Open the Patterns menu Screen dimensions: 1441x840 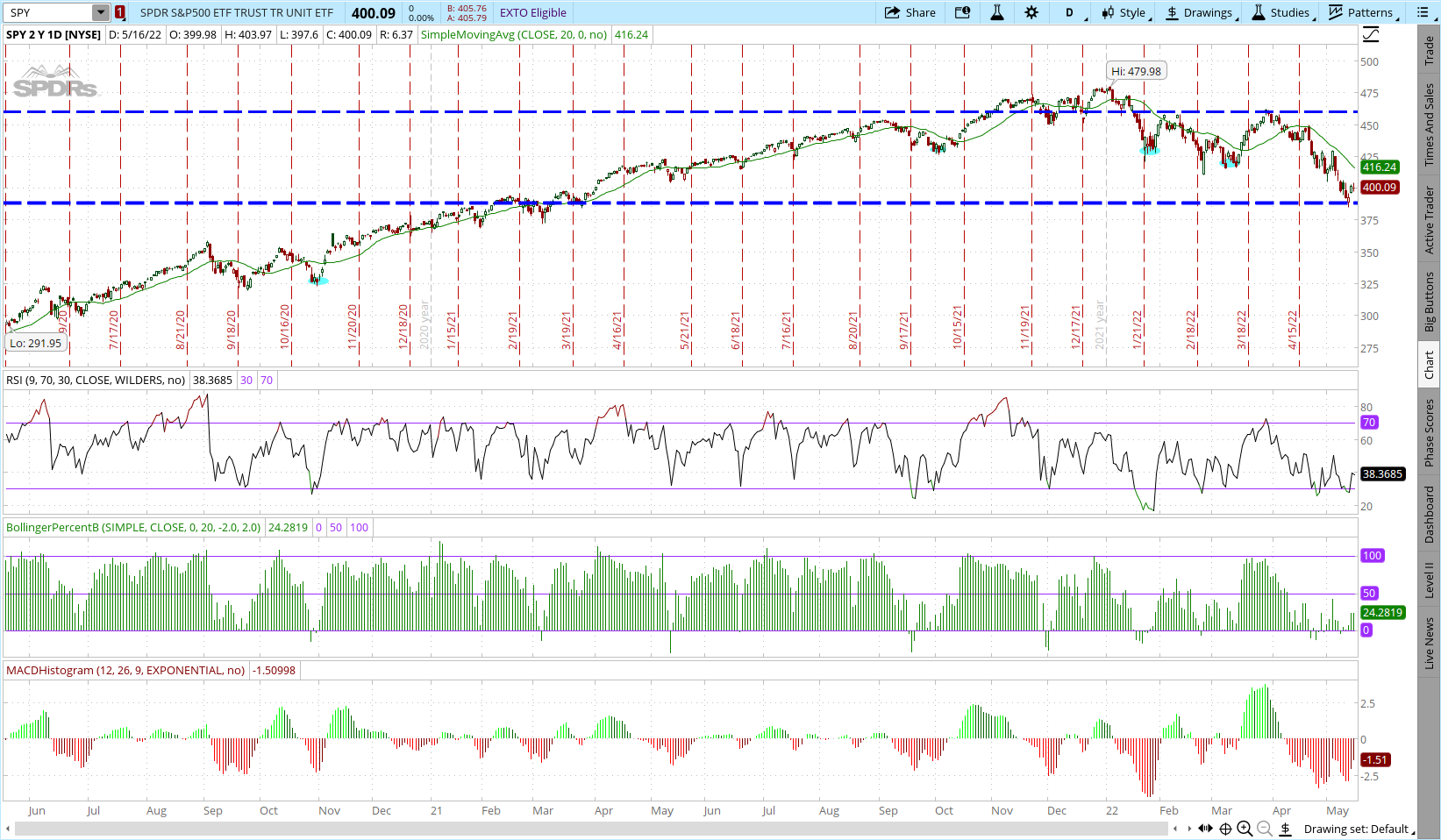1360,12
